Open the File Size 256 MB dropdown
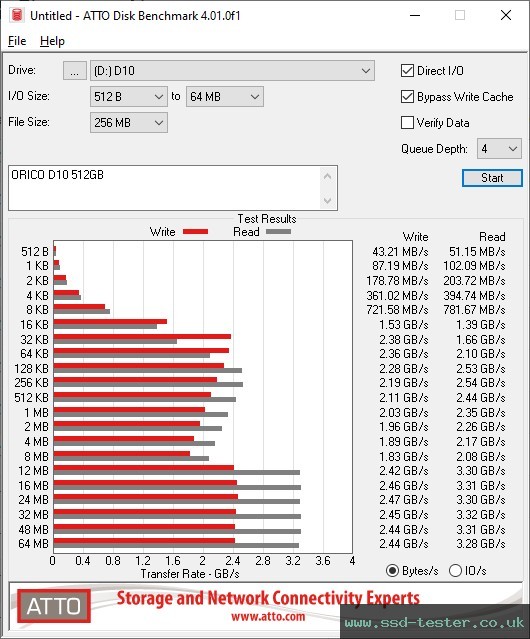The image size is (530, 639). (129, 123)
